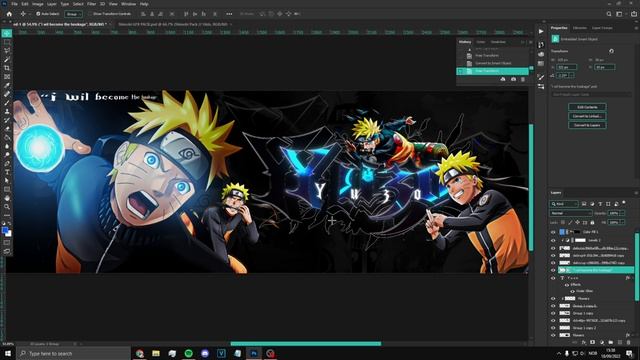Click the Convert to Linked button
Screen dimensions: 640x360
coord(587,116)
